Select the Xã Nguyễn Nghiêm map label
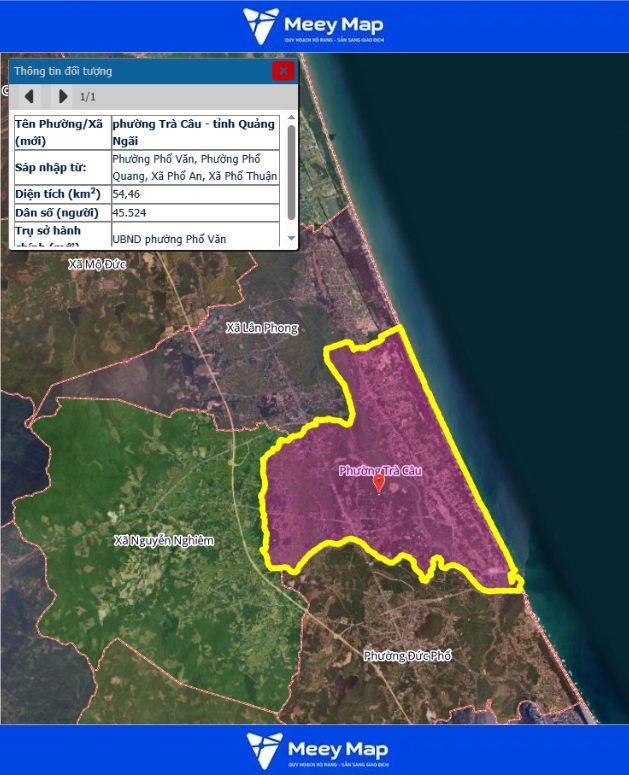629x775 pixels. coord(164,540)
